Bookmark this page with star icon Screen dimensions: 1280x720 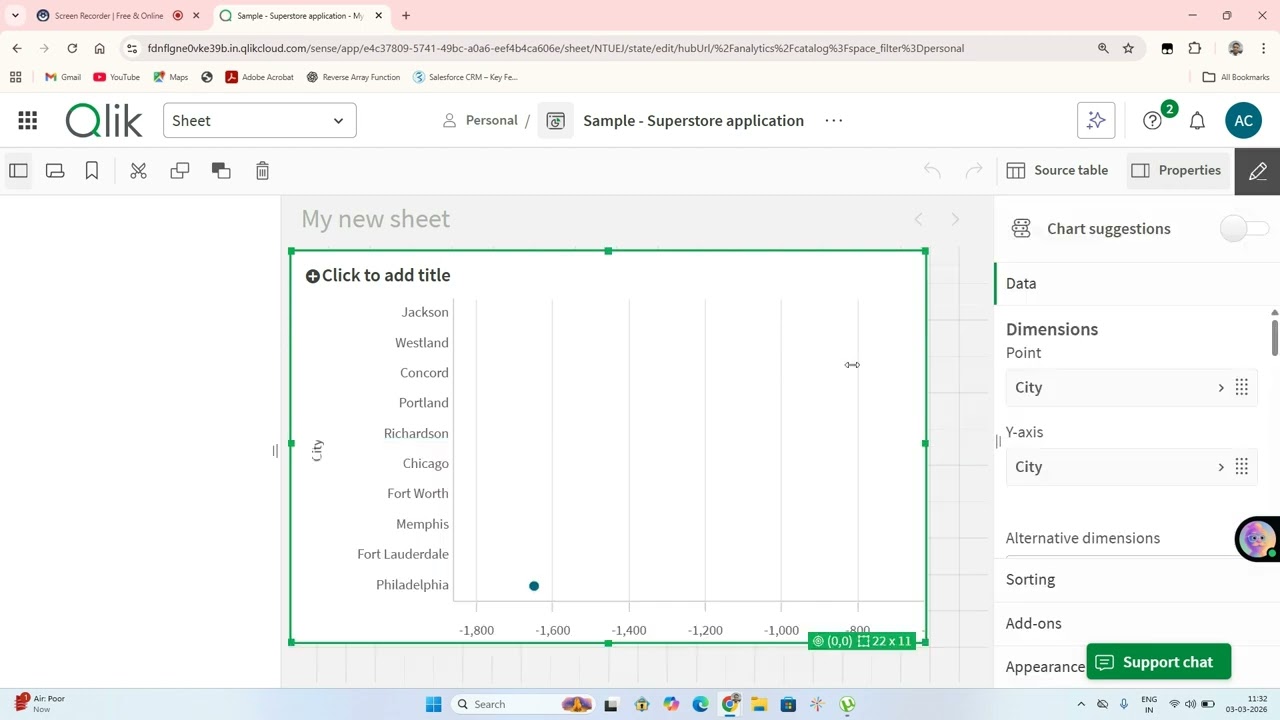[1128, 48]
